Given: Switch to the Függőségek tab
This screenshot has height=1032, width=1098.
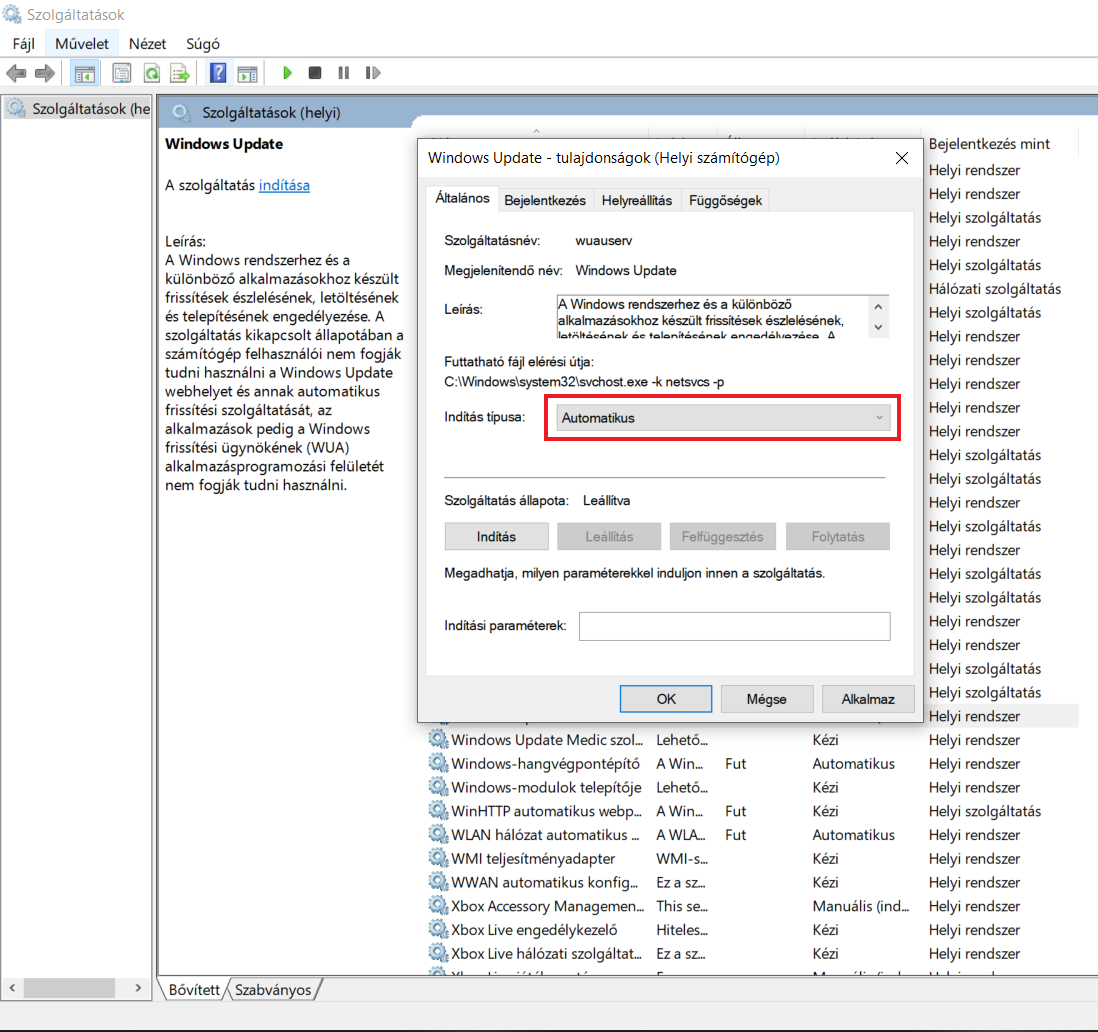Looking at the screenshot, I should coord(725,200).
